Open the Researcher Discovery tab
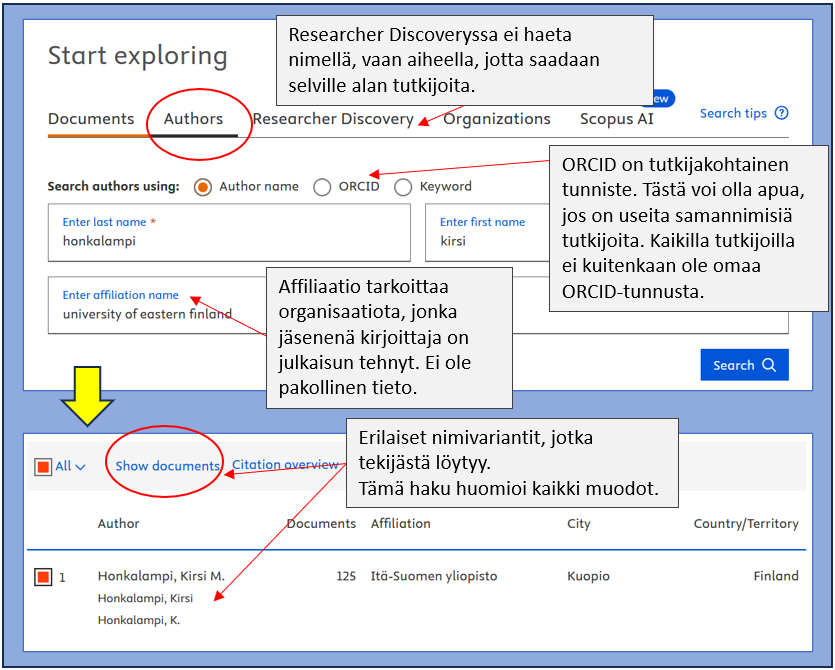Viewport: 835px width, 670px height. [333, 119]
